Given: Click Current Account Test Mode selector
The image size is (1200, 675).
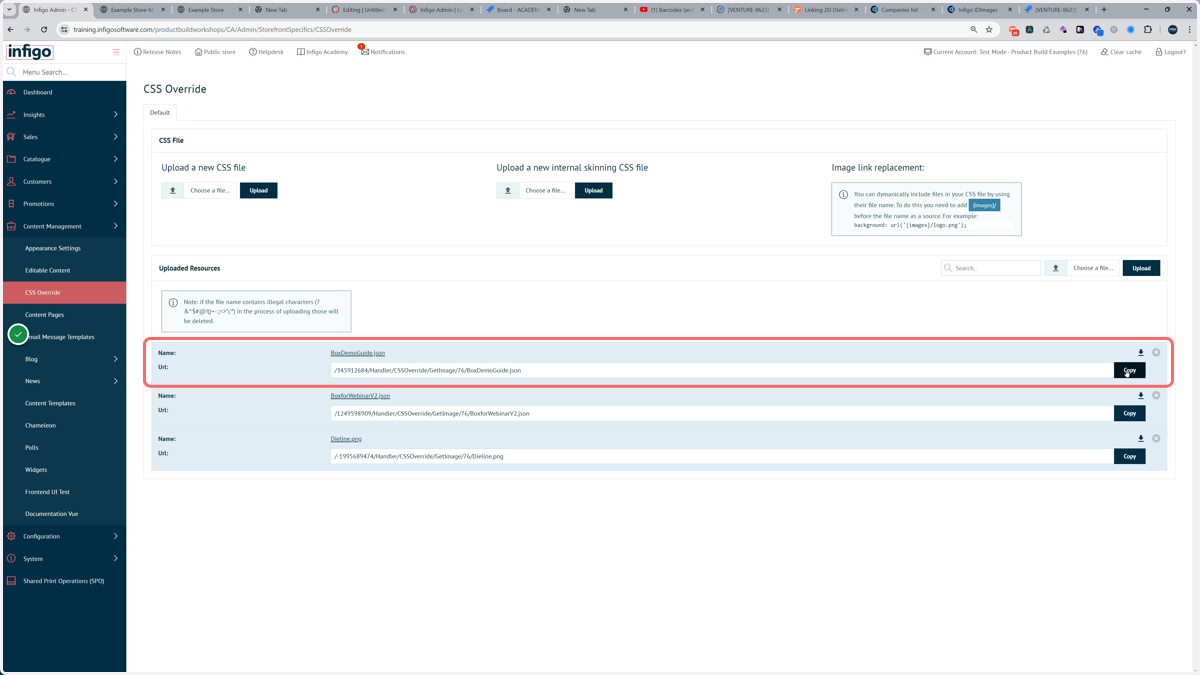Looking at the screenshot, I should 1005,52.
